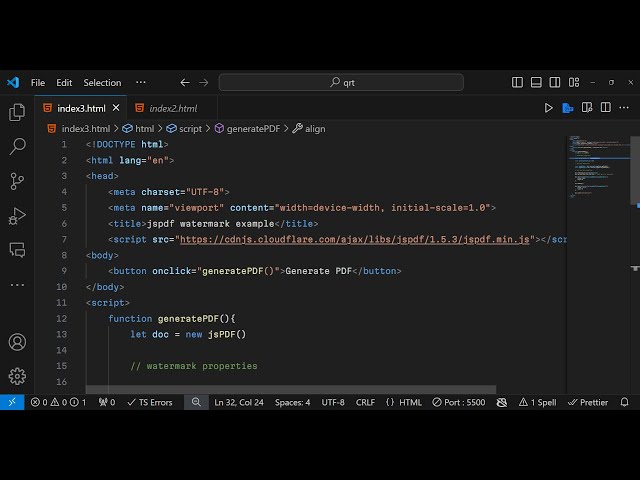The image size is (640, 480).
Task: Open the File menu
Action: pos(38,83)
